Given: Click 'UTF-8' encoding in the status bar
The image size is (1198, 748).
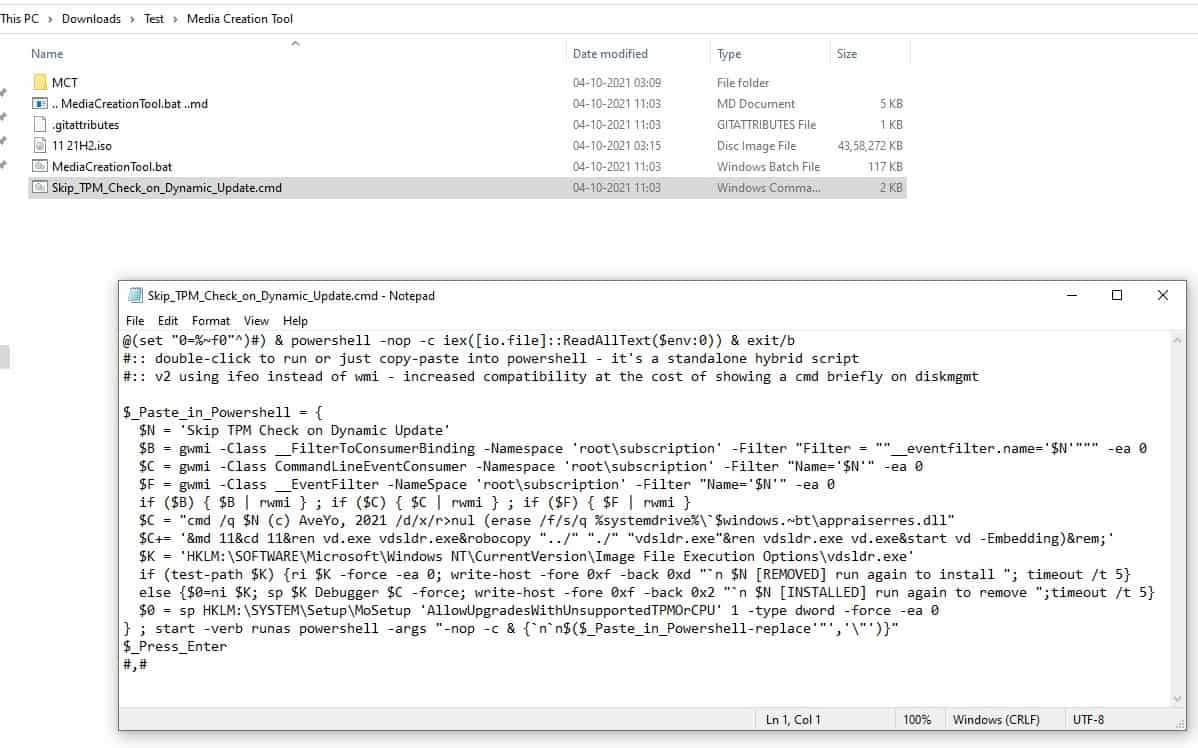Looking at the screenshot, I should (x=1088, y=720).
